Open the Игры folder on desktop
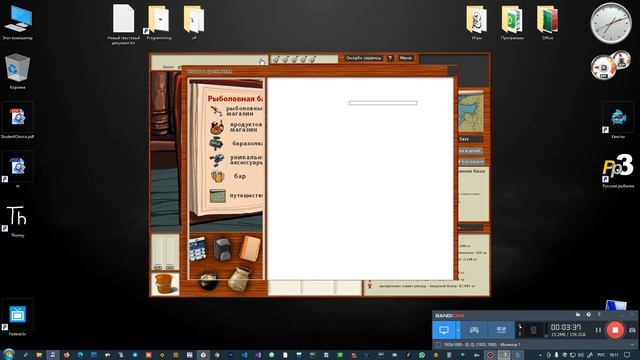Image resolution: width=640 pixels, height=360 pixels. coord(477,22)
